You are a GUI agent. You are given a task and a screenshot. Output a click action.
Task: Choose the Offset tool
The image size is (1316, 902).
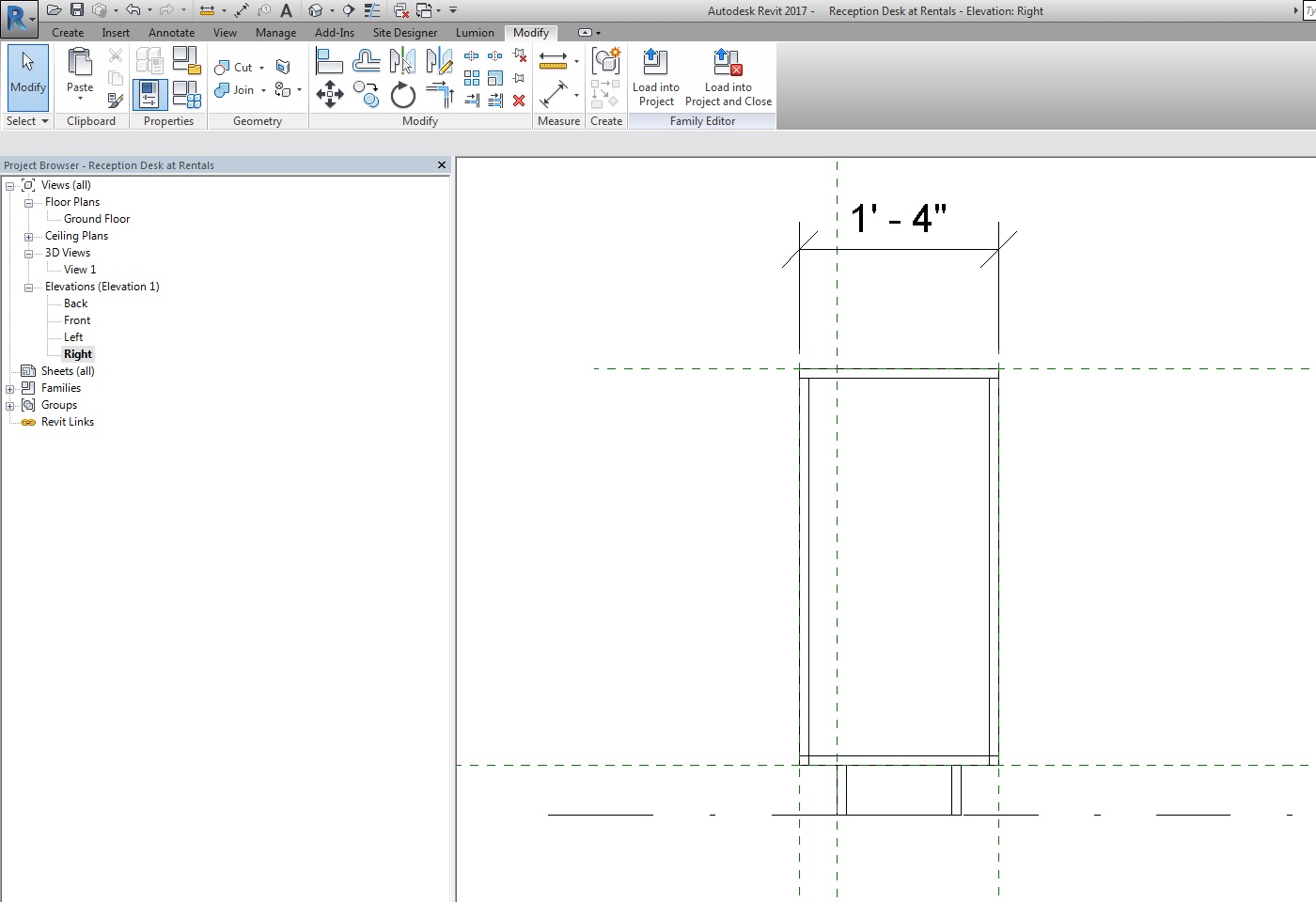click(x=366, y=62)
